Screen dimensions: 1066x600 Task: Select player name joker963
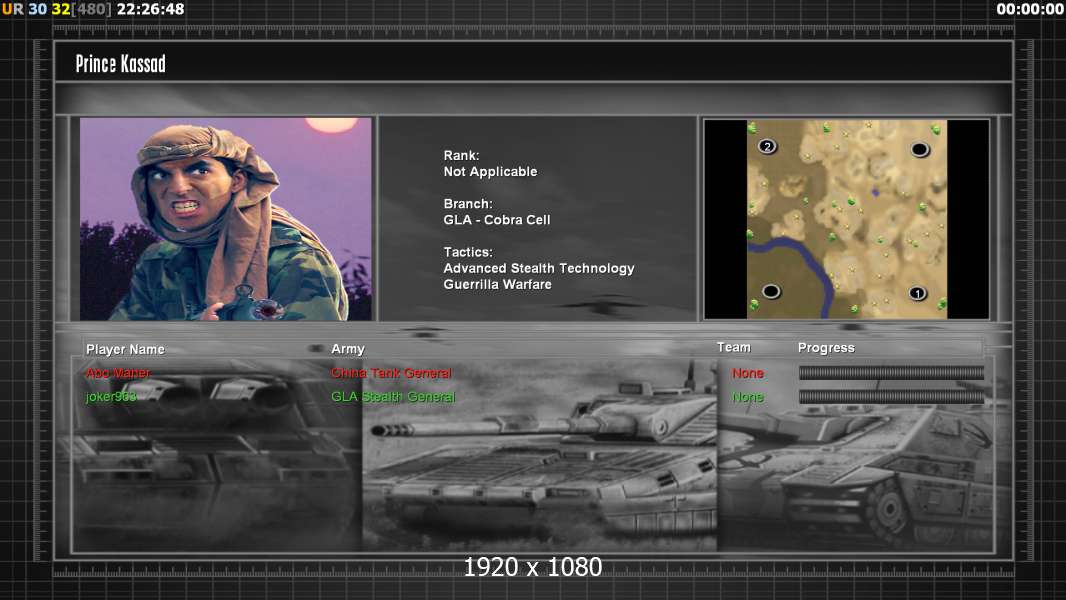click(x=111, y=397)
